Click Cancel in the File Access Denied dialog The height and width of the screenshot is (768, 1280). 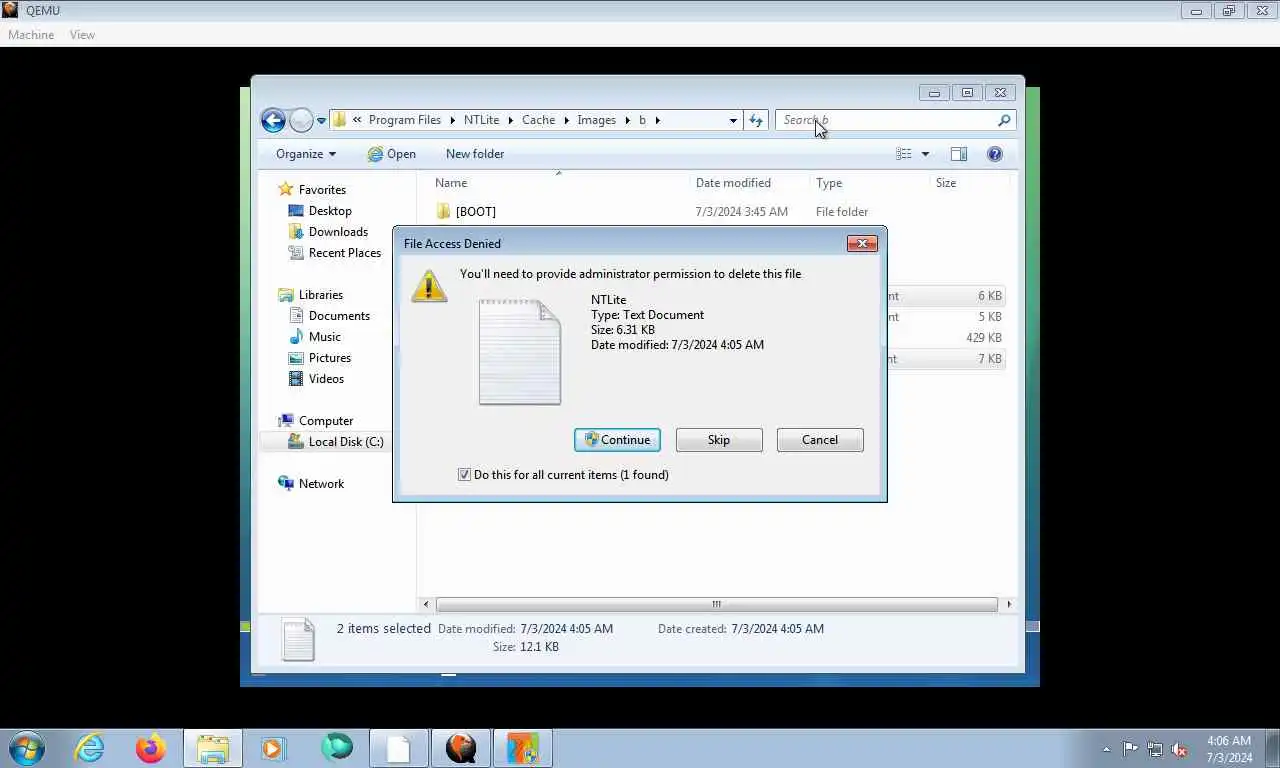pyautogui.click(x=820, y=440)
